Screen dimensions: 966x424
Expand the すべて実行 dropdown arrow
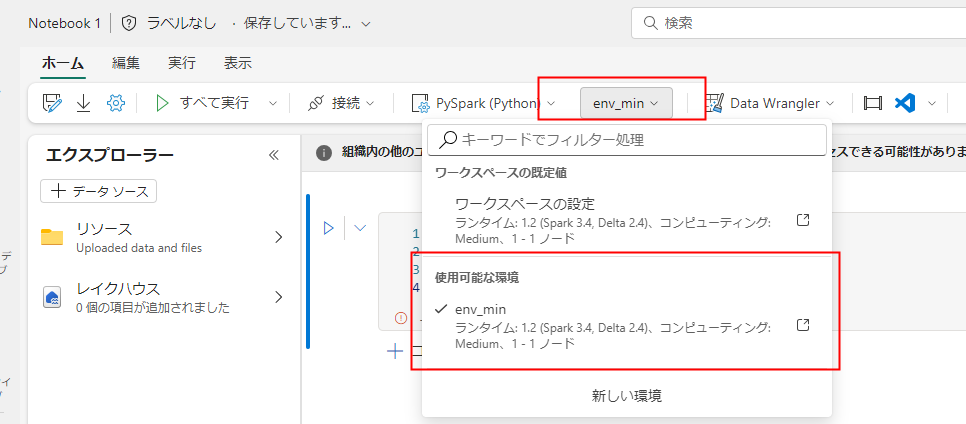[x=273, y=104]
